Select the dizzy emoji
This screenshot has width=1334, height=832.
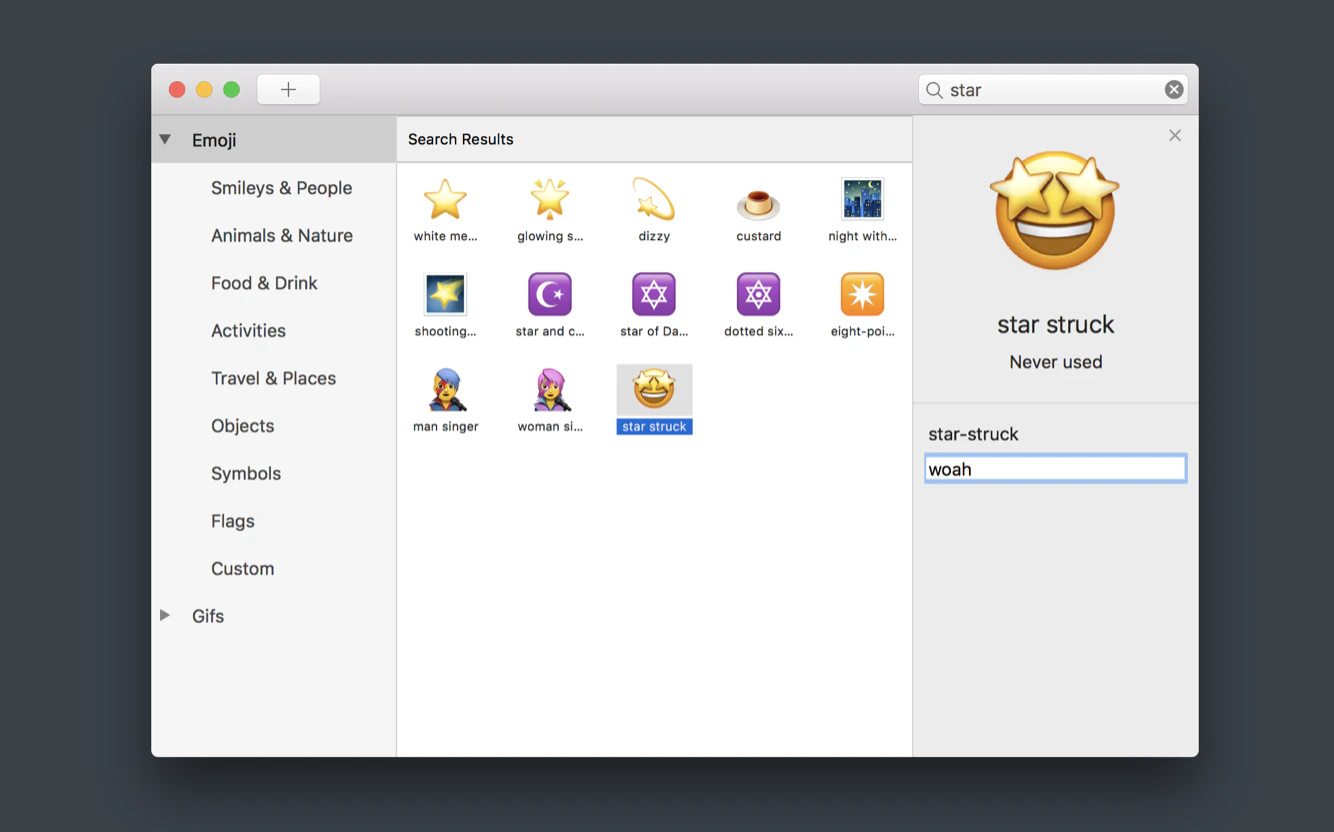pos(654,200)
